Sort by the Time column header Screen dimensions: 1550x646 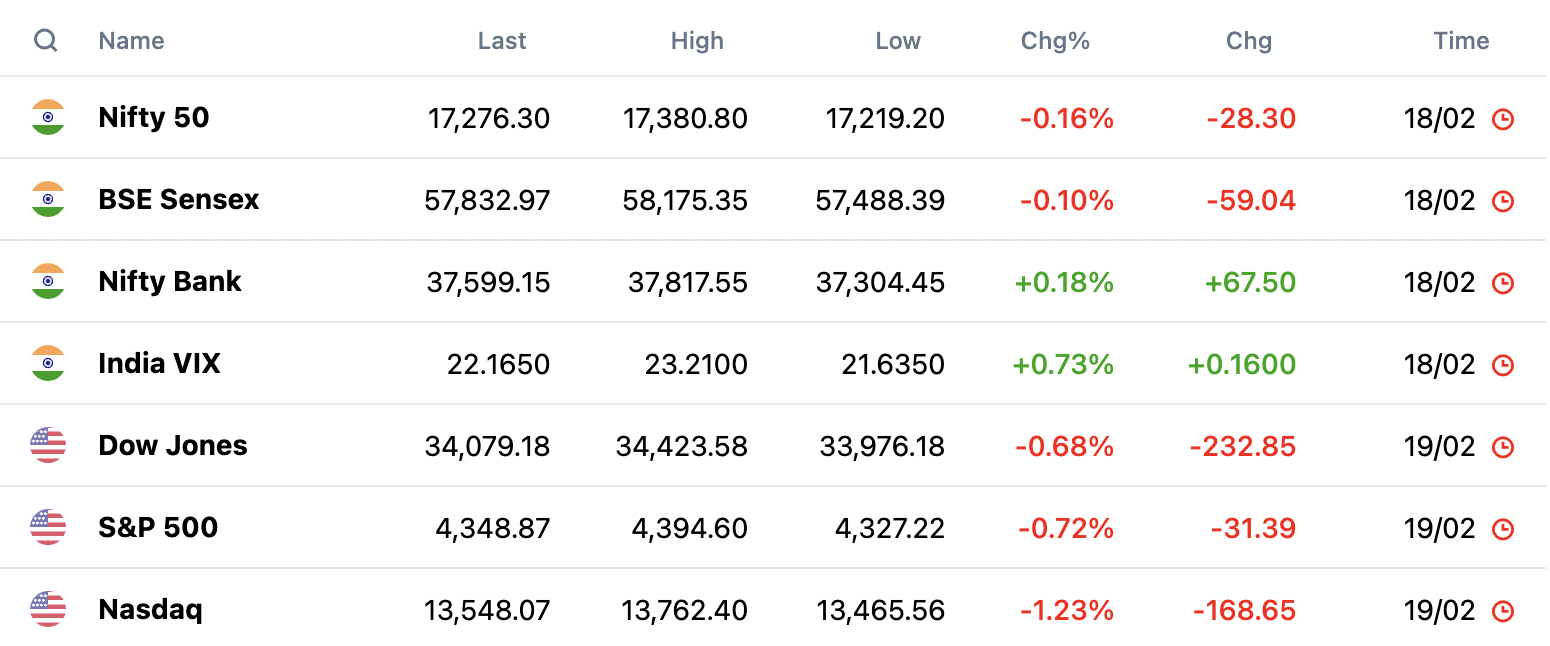(x=1461, y=41)
